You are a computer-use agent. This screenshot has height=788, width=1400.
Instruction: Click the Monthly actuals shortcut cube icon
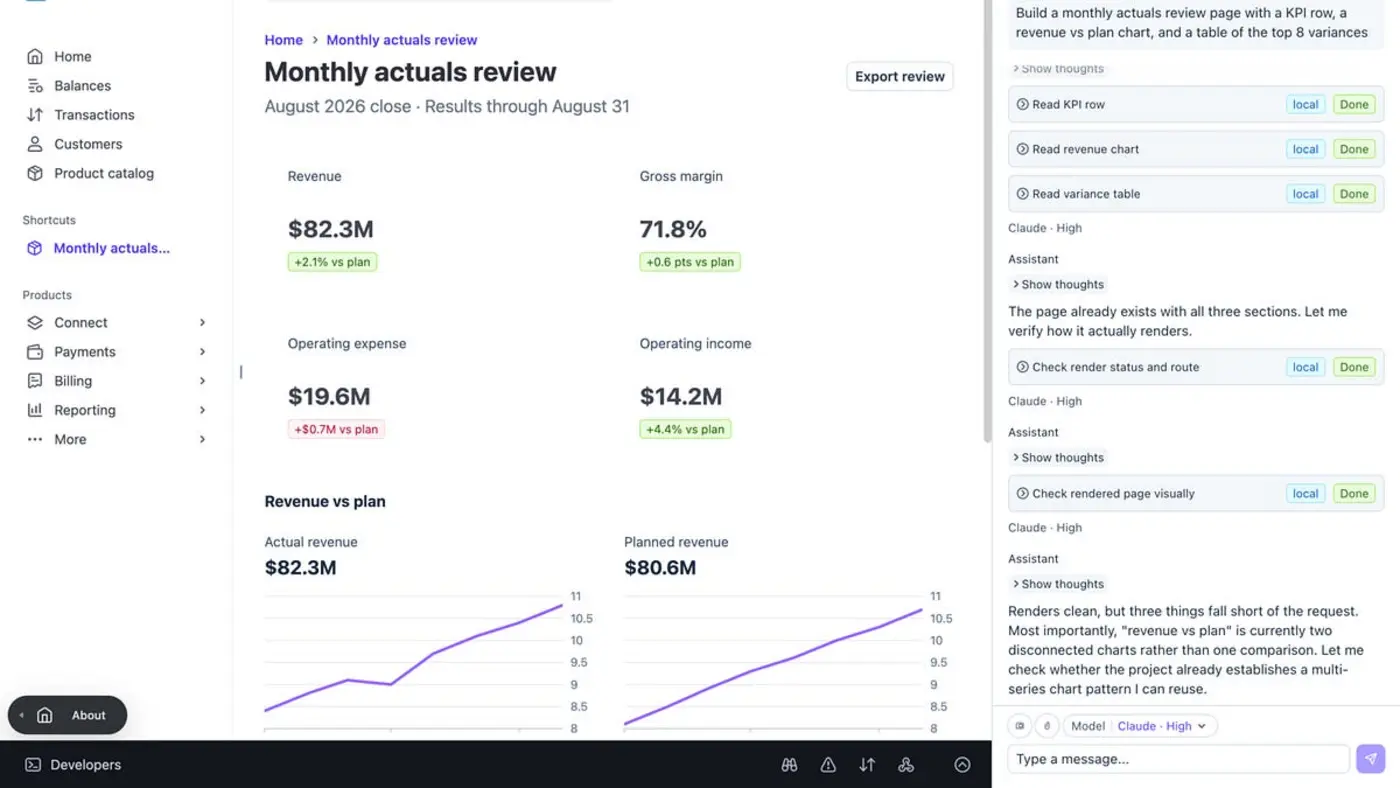tap(35, 248)
